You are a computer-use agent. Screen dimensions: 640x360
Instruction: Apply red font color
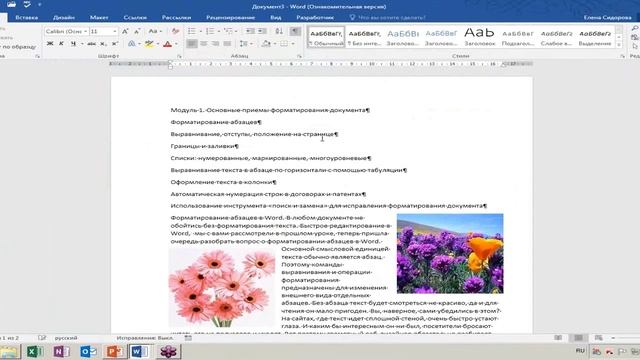167,44
